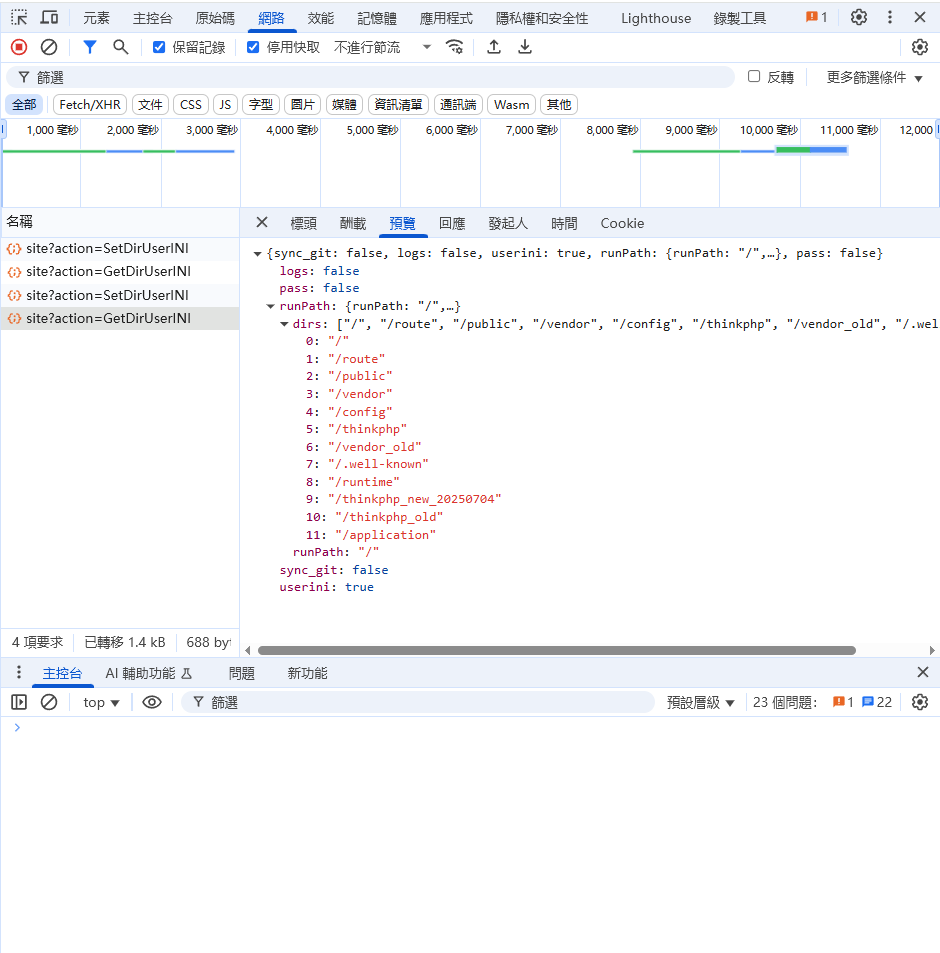
Task: Open the Payload tab
Action: [x=353, y=223]
